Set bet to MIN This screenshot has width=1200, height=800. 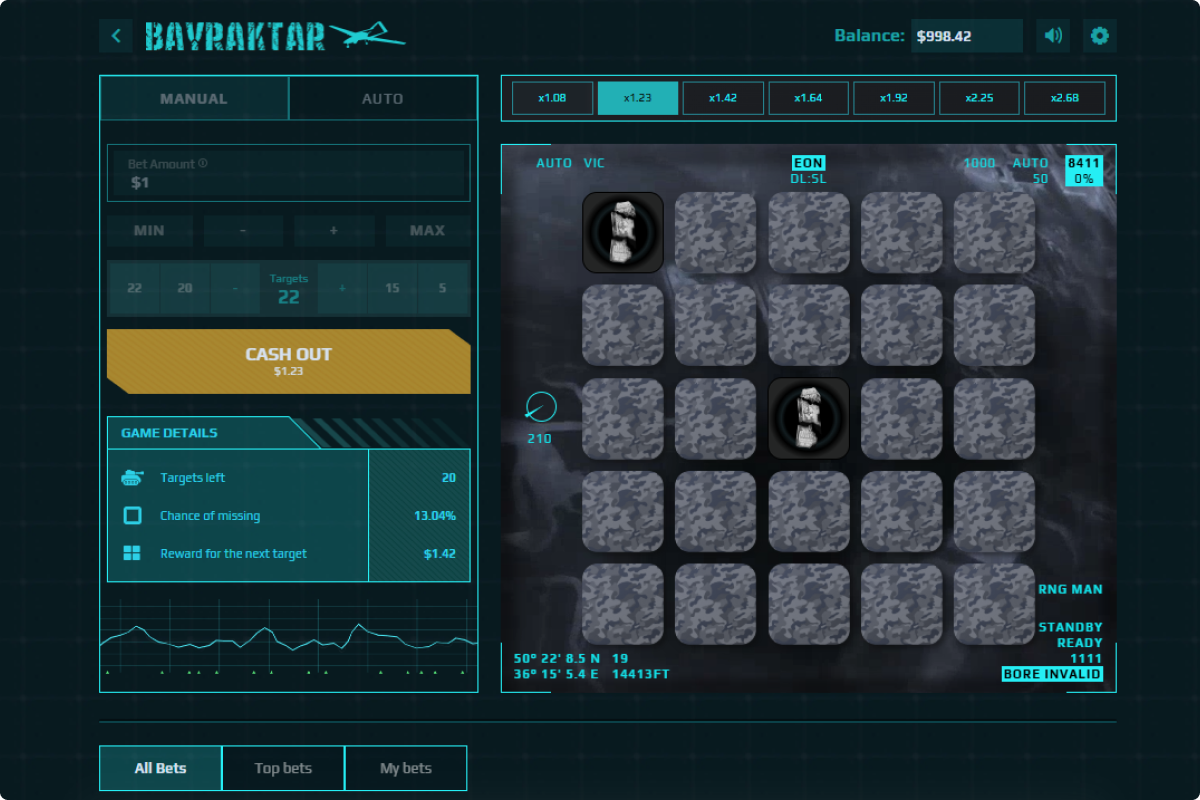(x=149, y=231)
